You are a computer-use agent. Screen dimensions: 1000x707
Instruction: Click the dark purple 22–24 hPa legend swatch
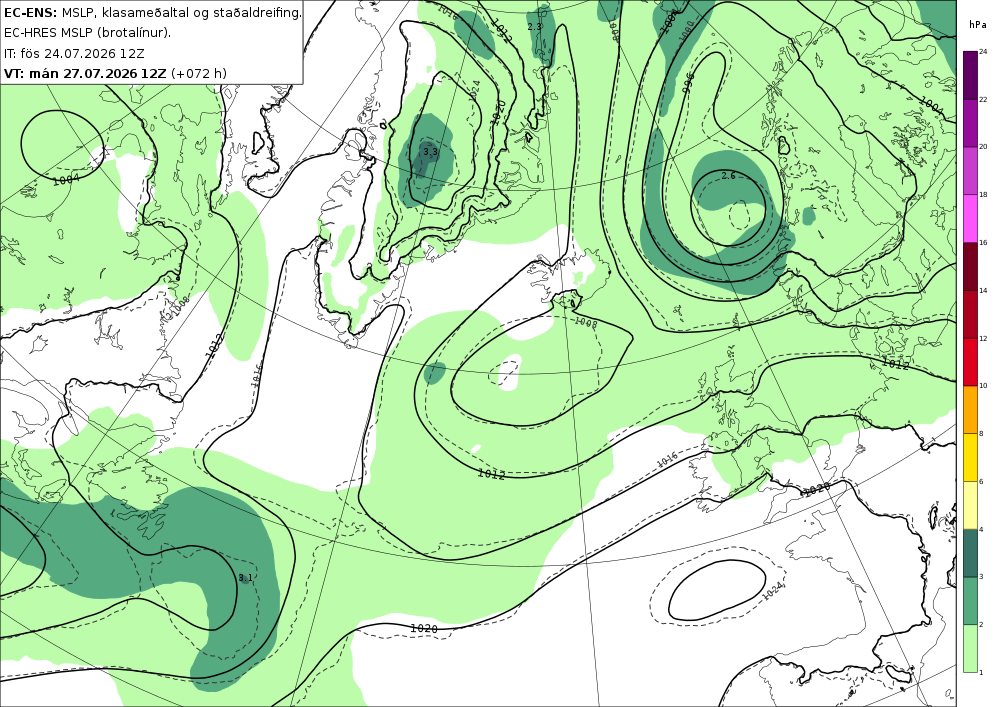point(971,75)
